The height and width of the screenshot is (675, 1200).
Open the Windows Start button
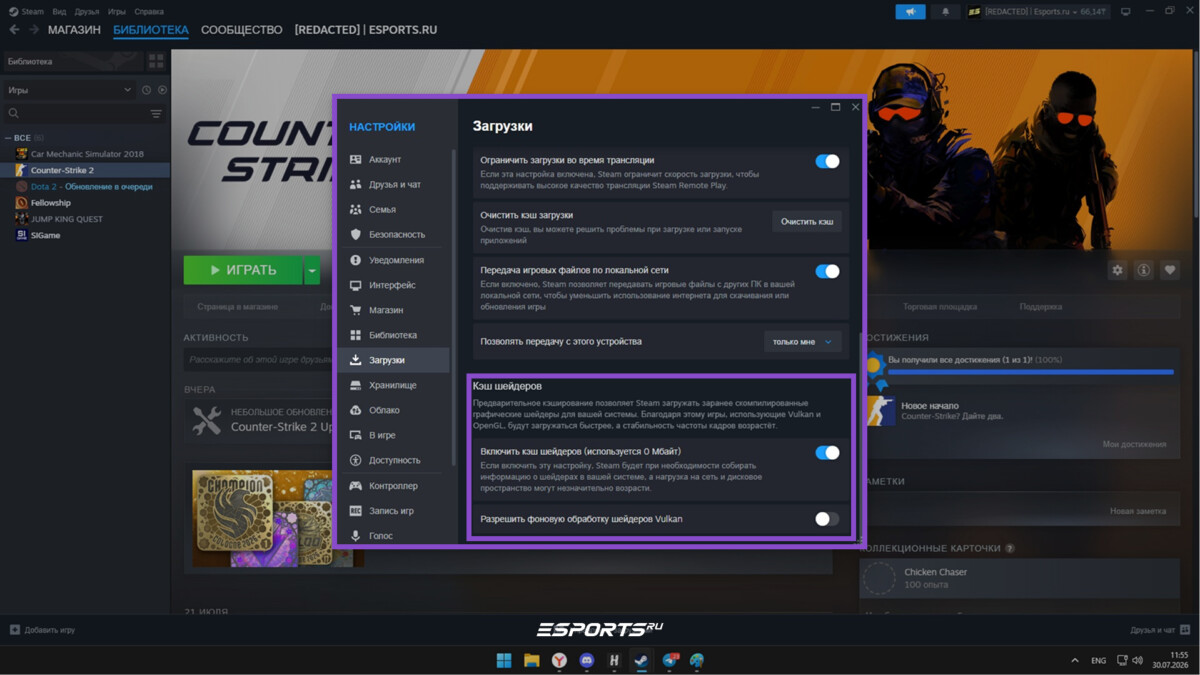pyautogui.click(x=504, y=661)
